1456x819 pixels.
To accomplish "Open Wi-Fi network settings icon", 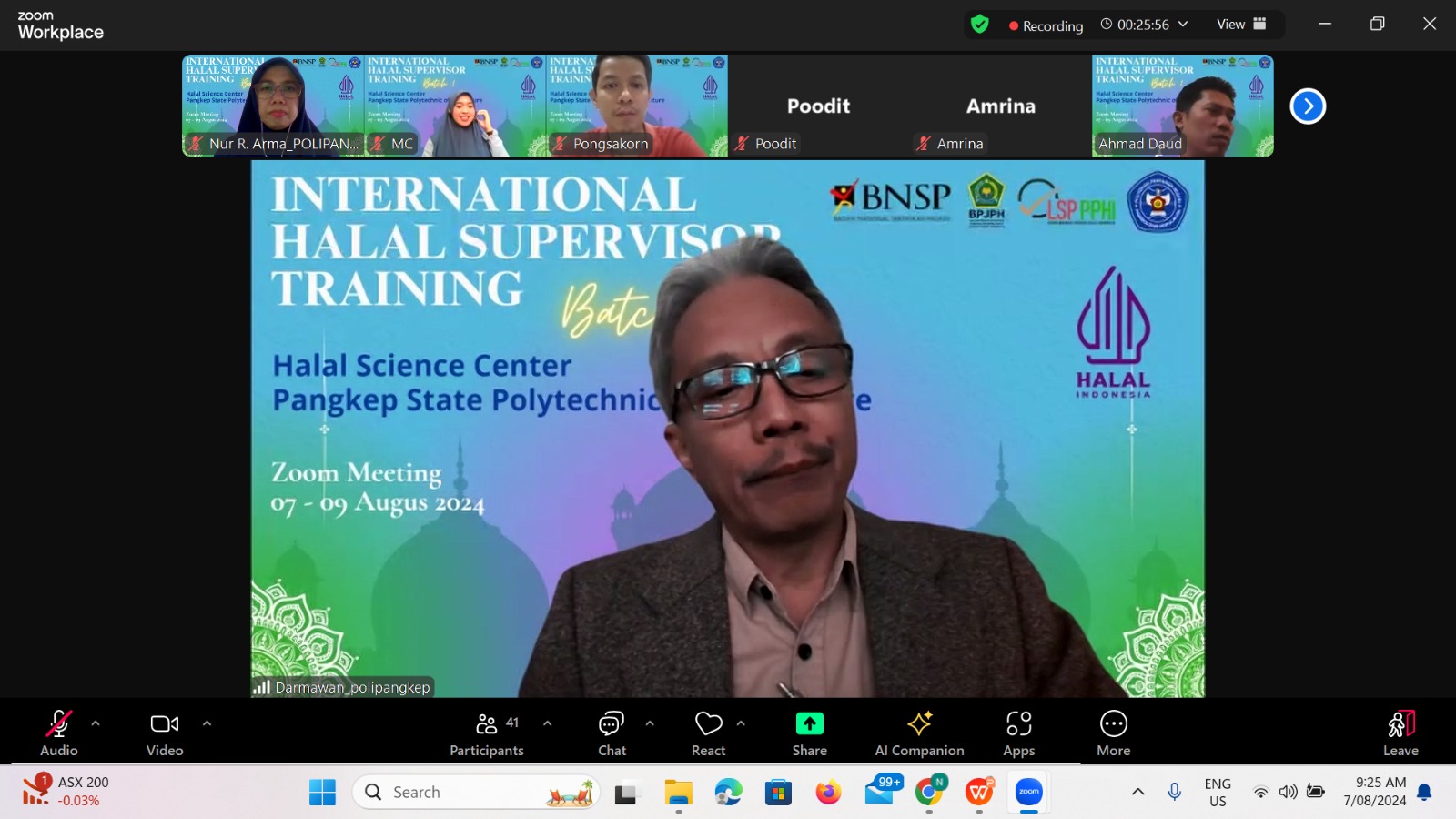I will pyautogui.click(x=1260, y=792).
